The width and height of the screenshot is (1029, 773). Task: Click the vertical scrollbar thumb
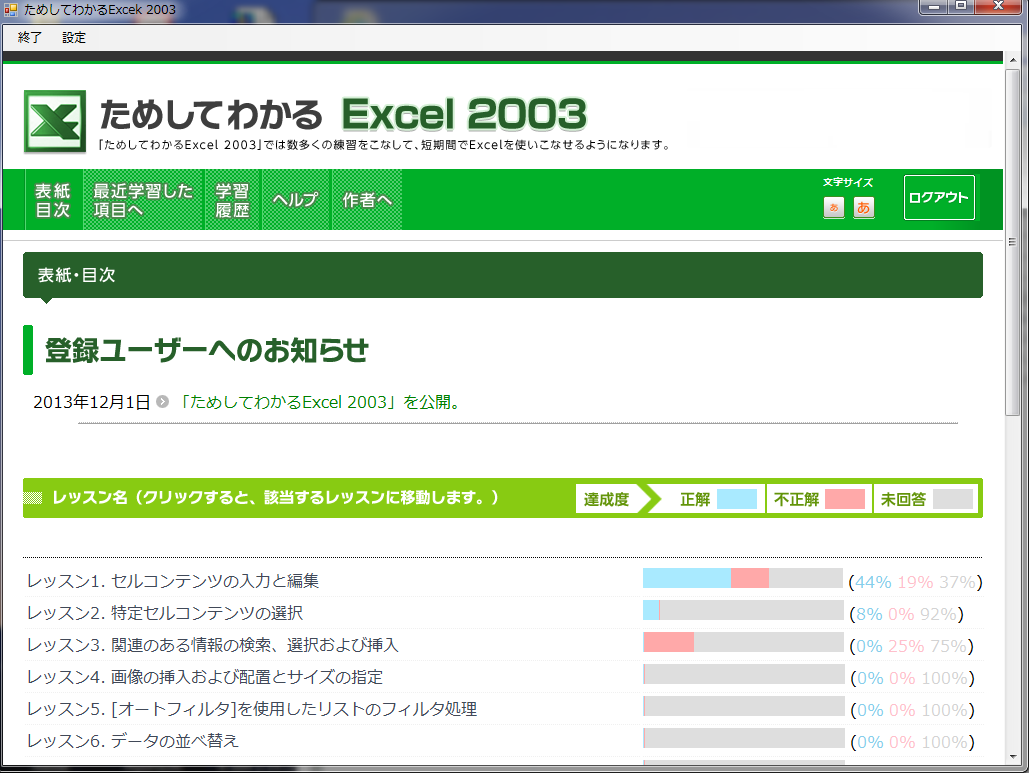(x=1013, y=242)
